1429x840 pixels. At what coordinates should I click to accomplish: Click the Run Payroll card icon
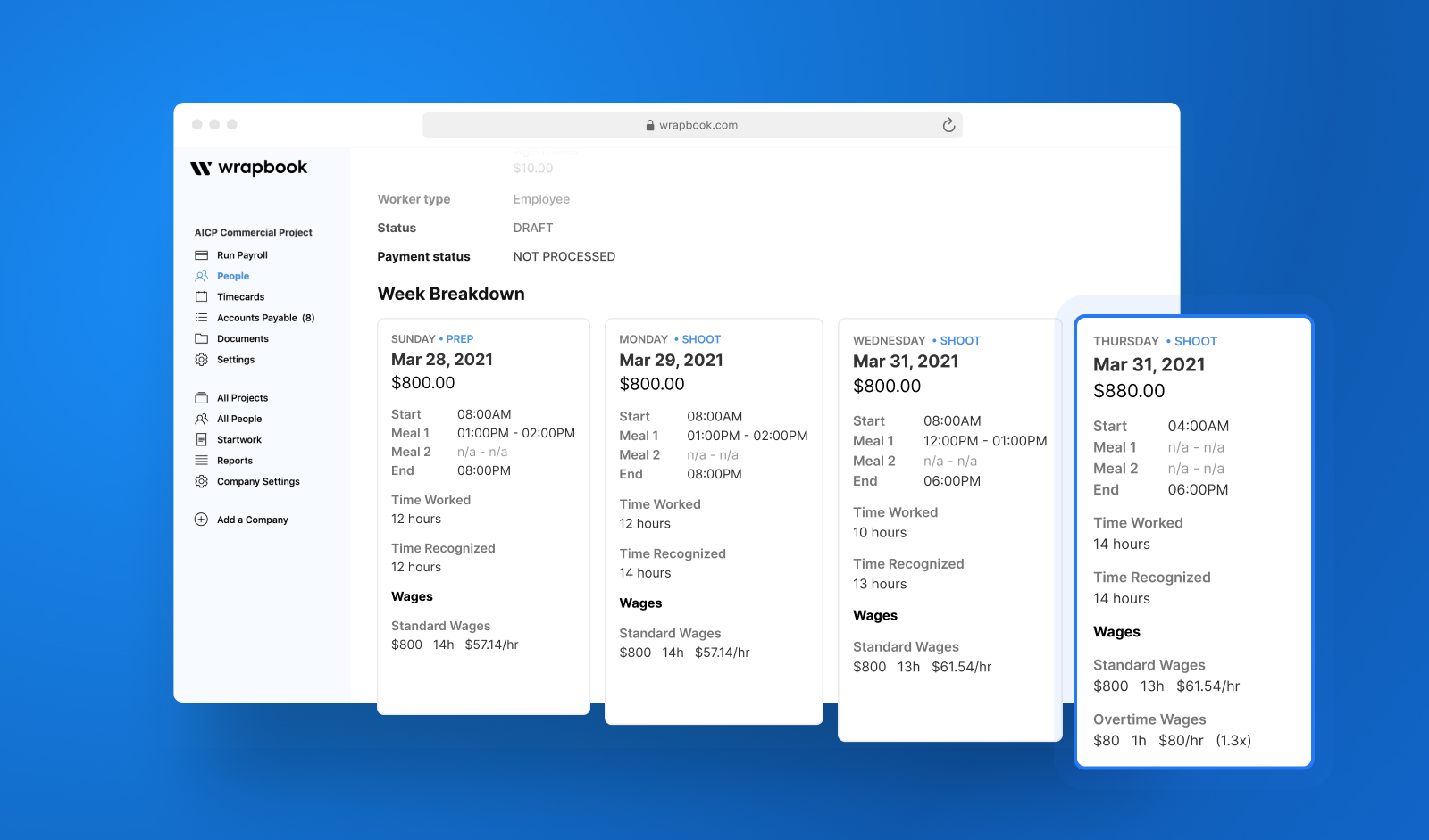coord(201,255)
